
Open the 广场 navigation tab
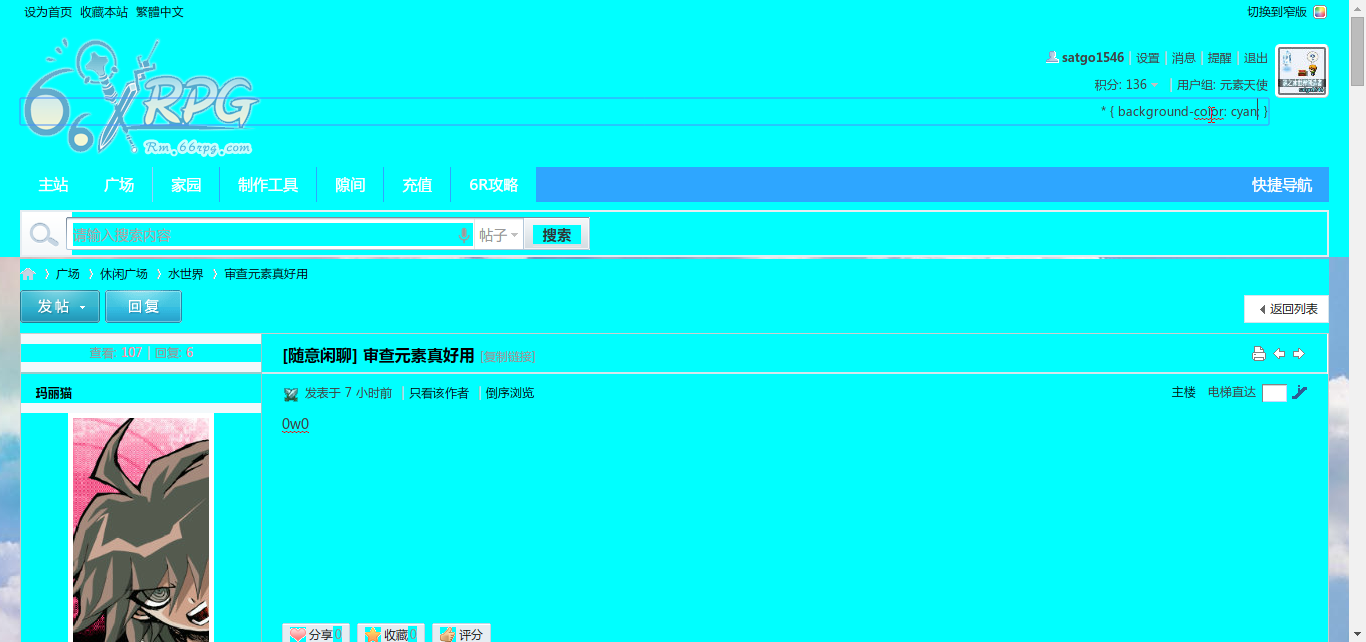click(x=119, y=185)
